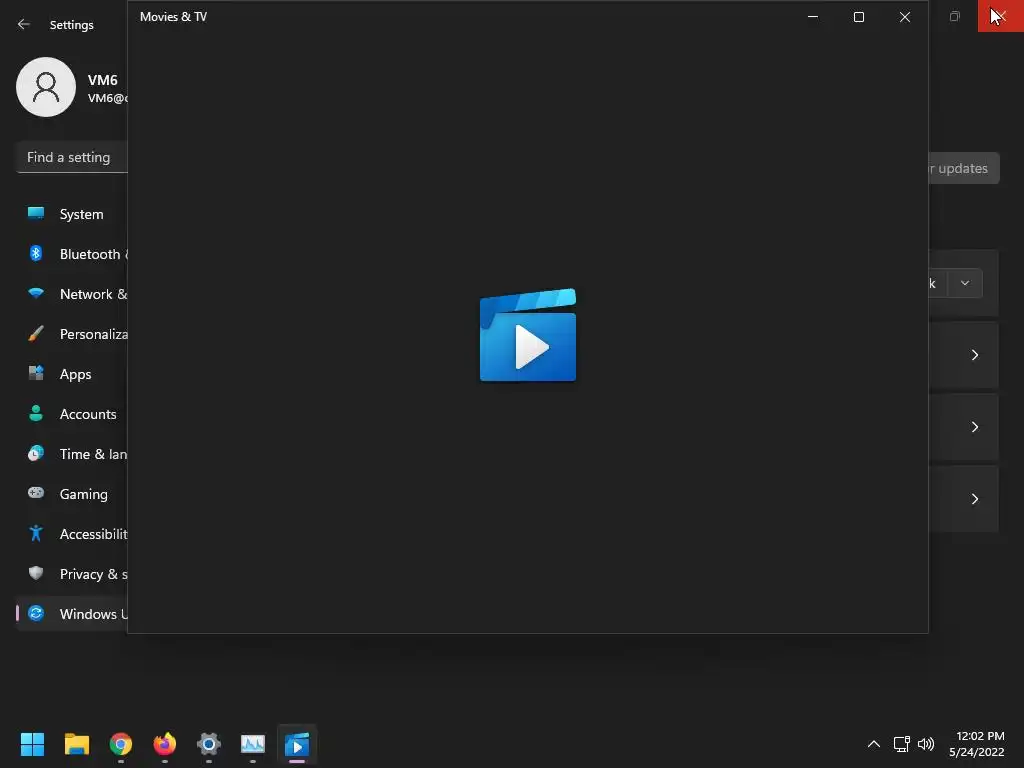Show hidden system tray icons

pyautogui.click(x=874, y=744)
